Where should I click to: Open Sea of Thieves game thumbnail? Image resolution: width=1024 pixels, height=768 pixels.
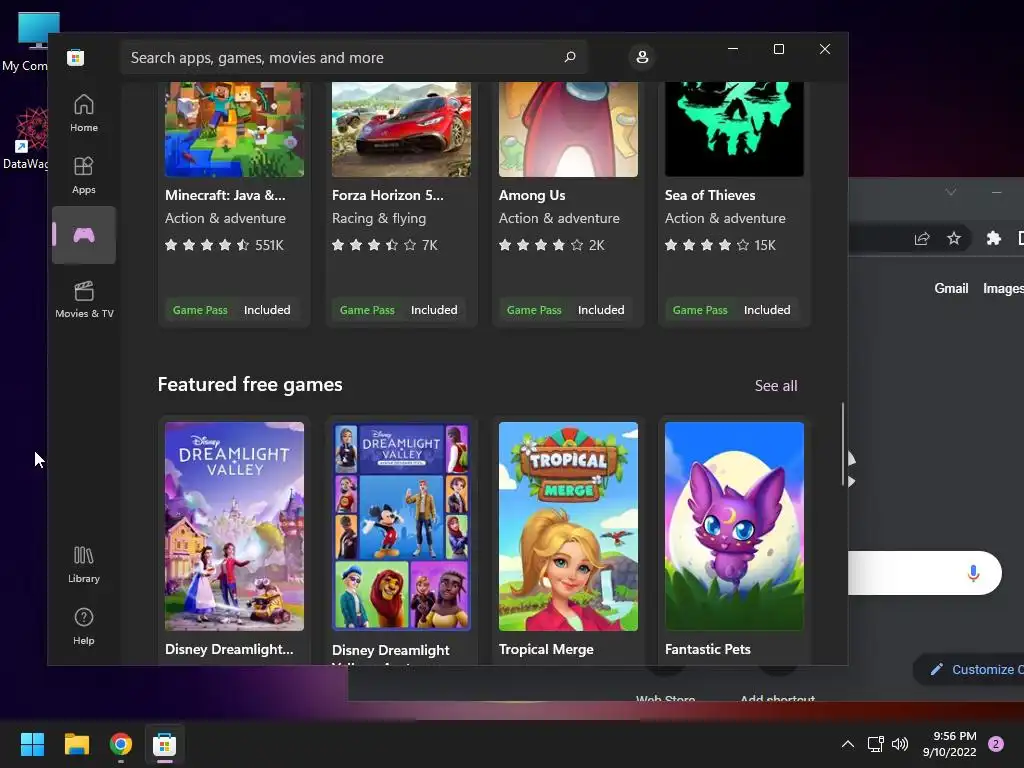[x=734, y=129]
